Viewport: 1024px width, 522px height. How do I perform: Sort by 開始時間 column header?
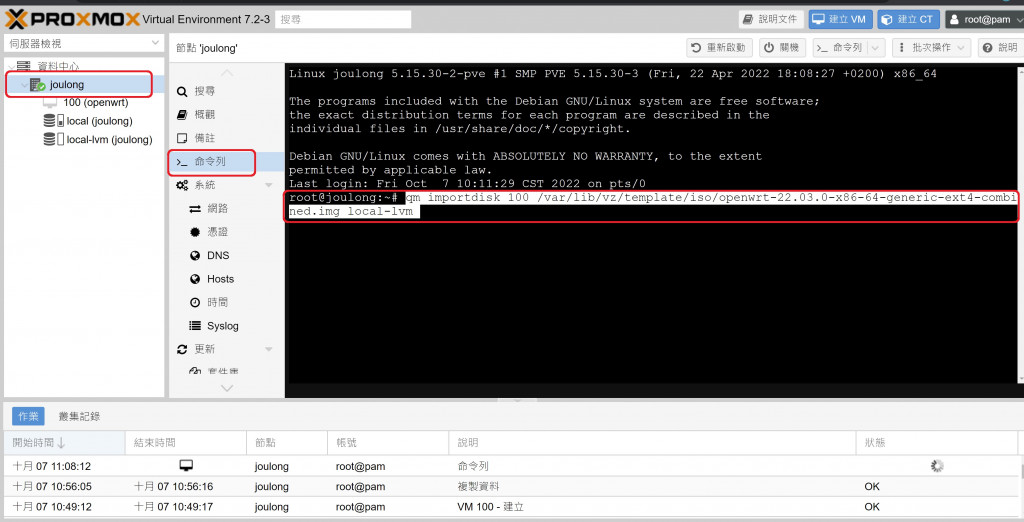(64, 442)
